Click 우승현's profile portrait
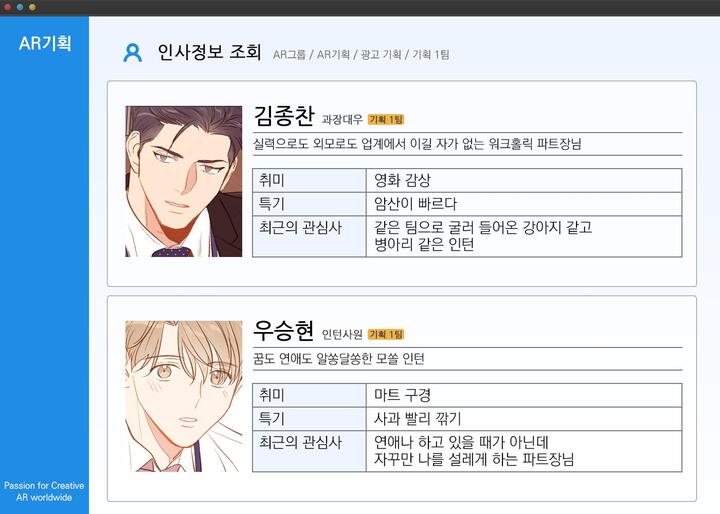Image resolution: width=720 pixels, height=514 pixels. pos(184,396)
